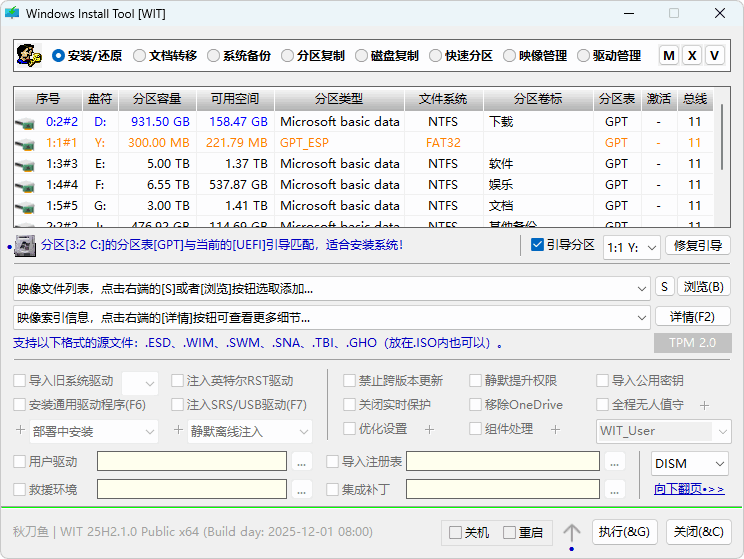Toggle the 关机 checkbox
Image resolution: width=744 pixels, height=559 pixels.
pos(455,532)
